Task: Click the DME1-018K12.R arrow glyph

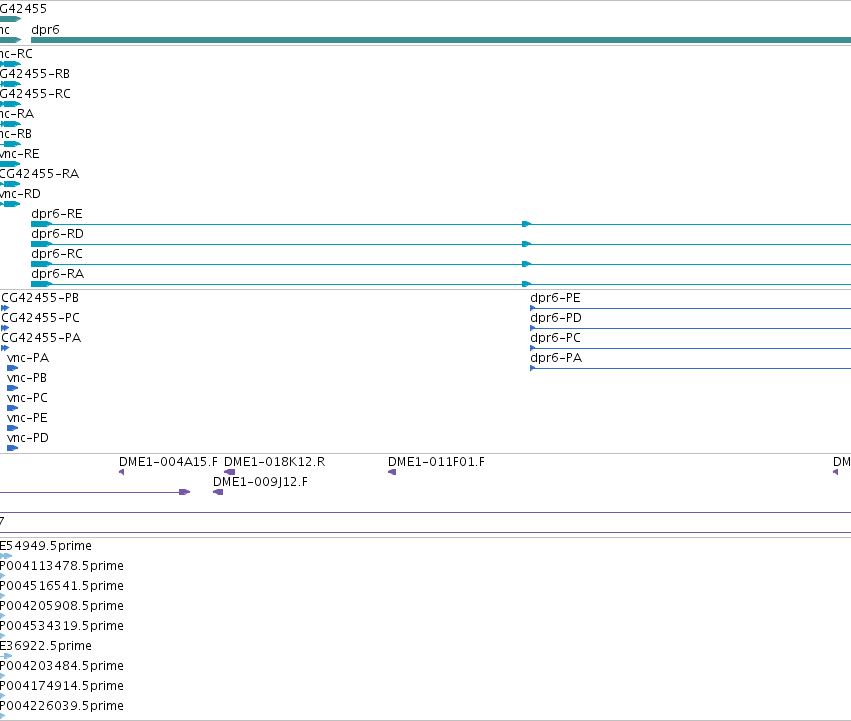Action: 230,472
